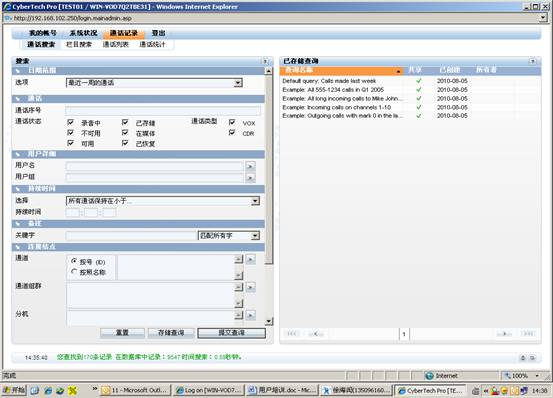Open the 用户组 browse arrow button
553x398 pixels.
pyautogui.click(x=250, y=178)
